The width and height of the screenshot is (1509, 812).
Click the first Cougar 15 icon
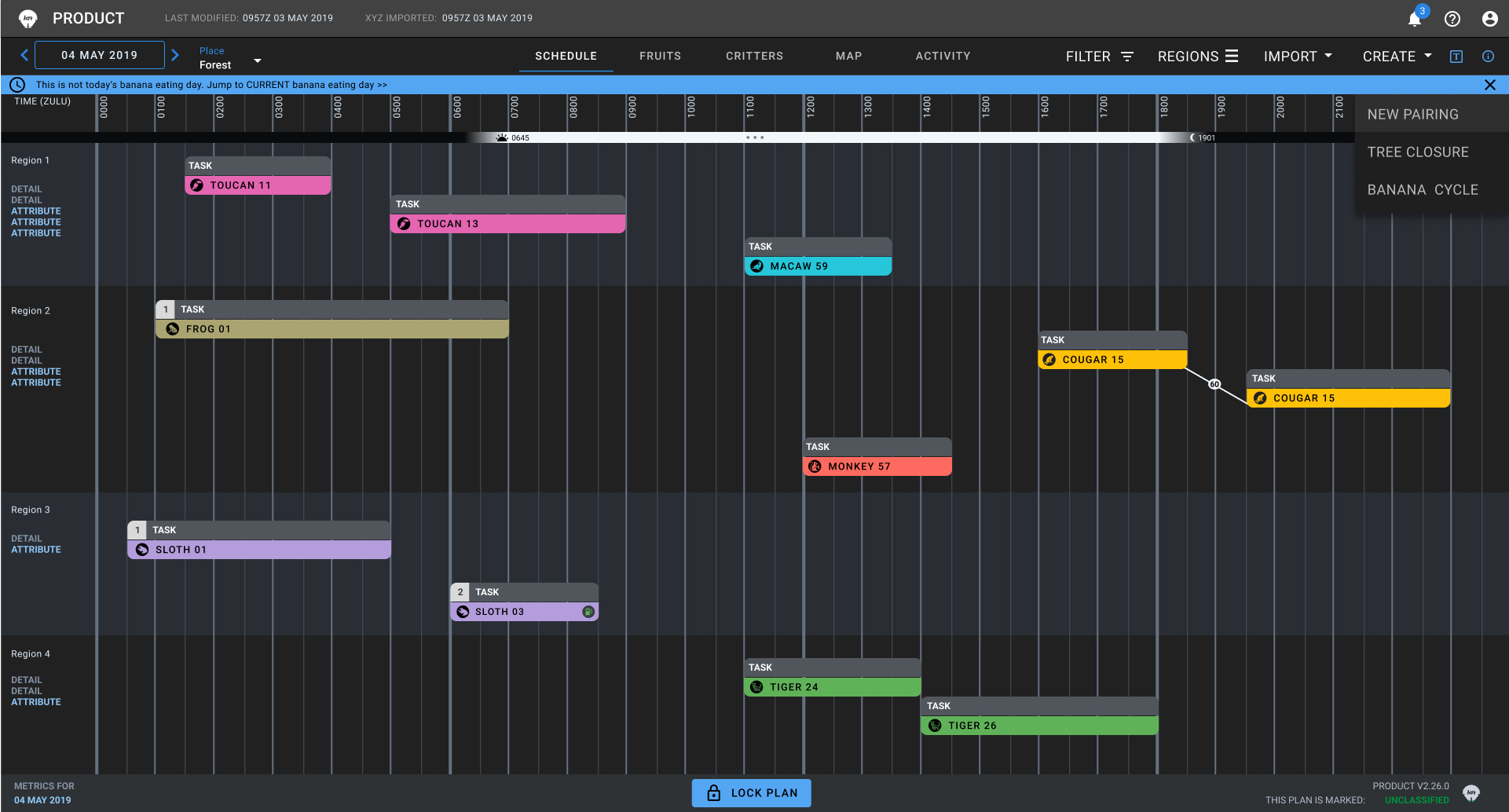pyautogui.click(x=1049, y=360)
